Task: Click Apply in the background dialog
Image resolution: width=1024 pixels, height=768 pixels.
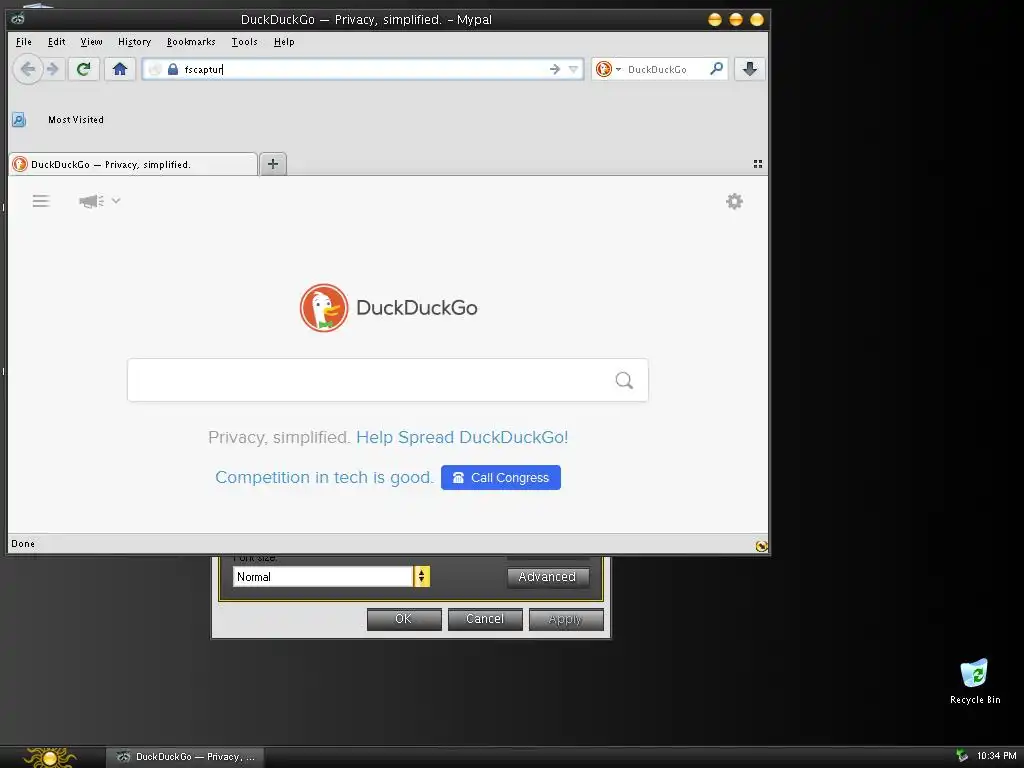Action: (x=566, y=619)
